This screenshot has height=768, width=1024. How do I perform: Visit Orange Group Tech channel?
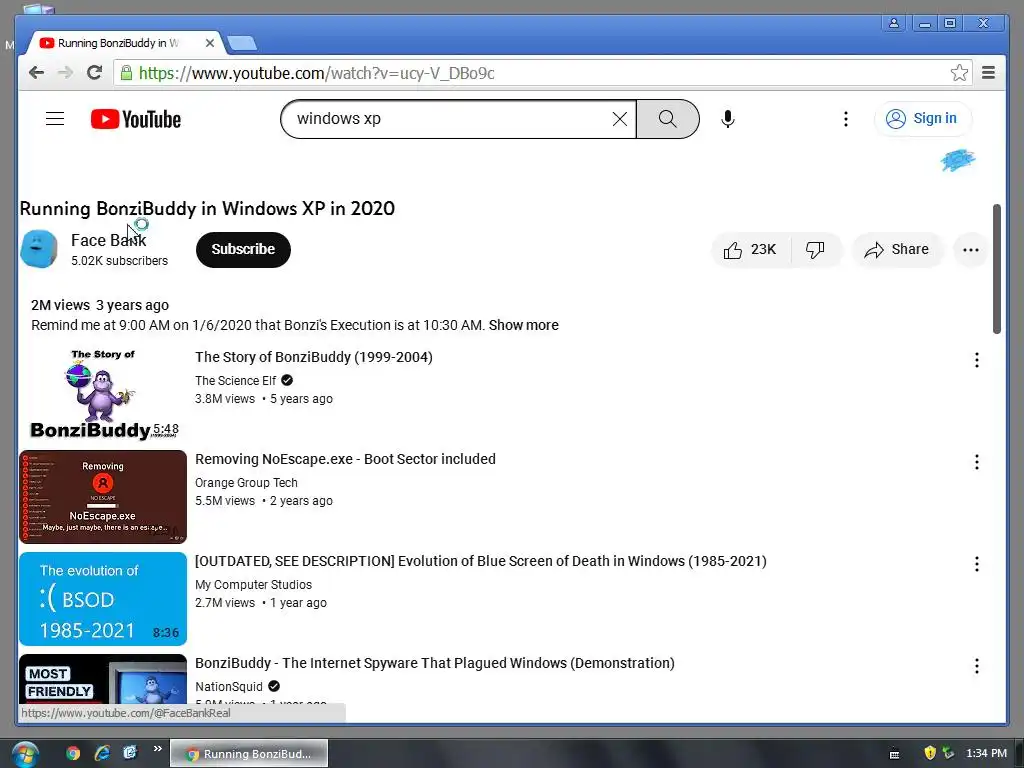coord(246,483)
